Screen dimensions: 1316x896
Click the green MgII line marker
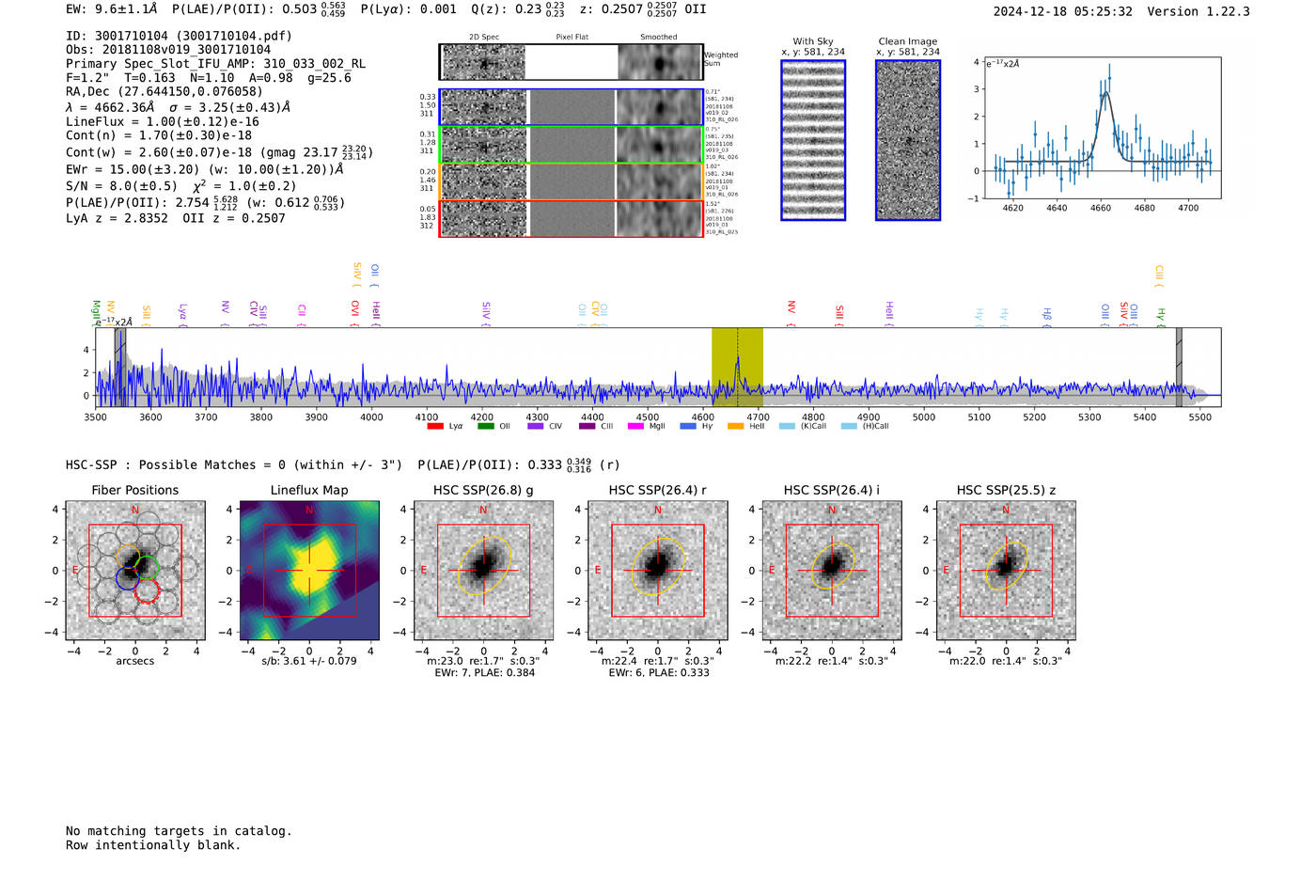tap(96, 312)
